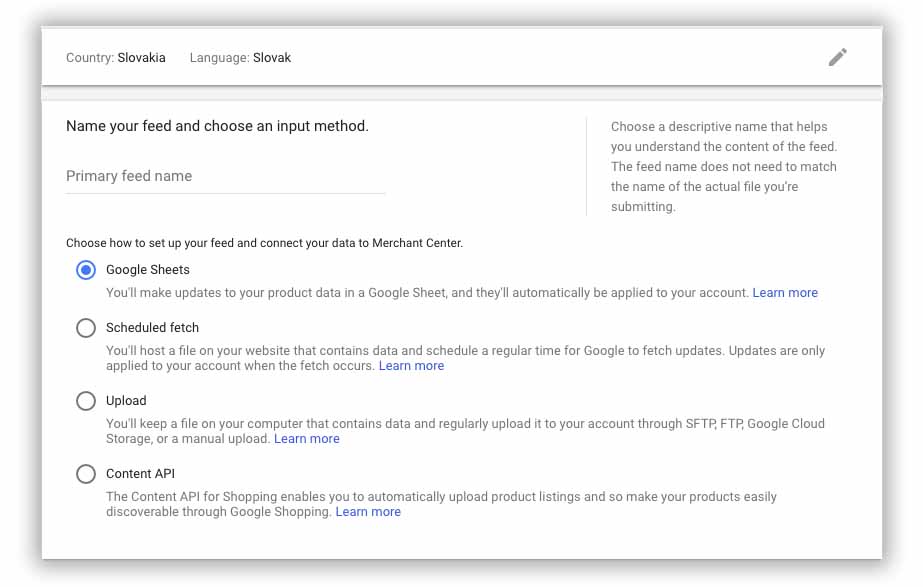The image size is (923, 587).
Task: Select the Google Sheets radio button
Action: (86, 270)
